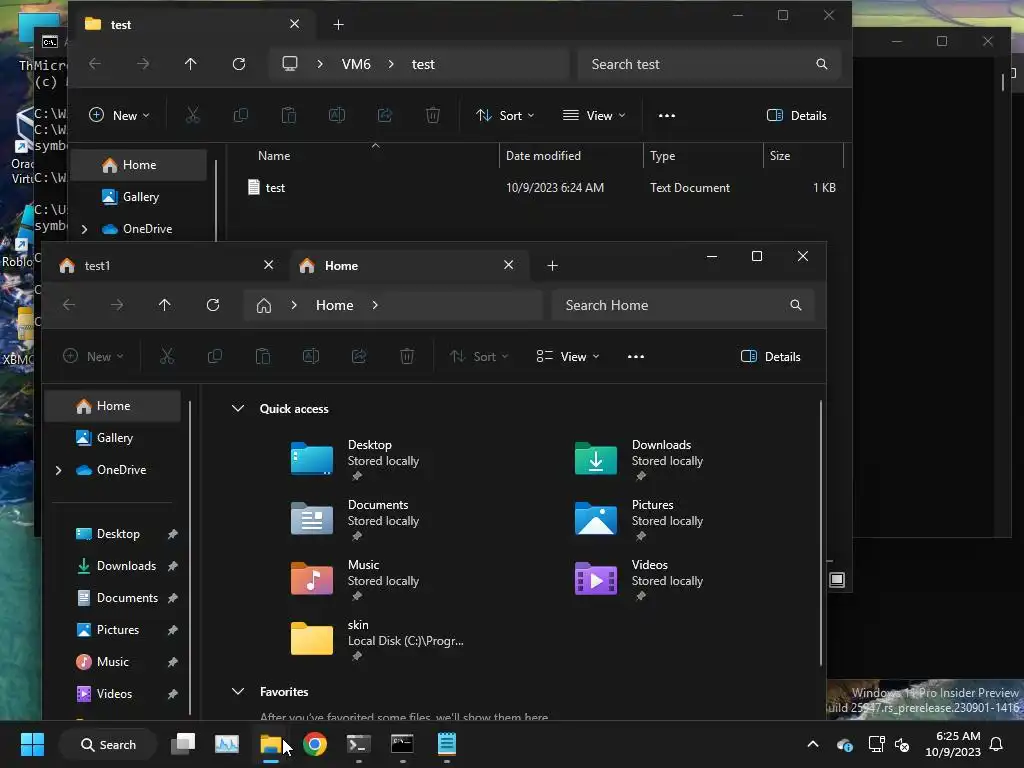Select pinned Downloads in Home window sidebar
This screenshot has height=768, width=1024.
[126, 566]
